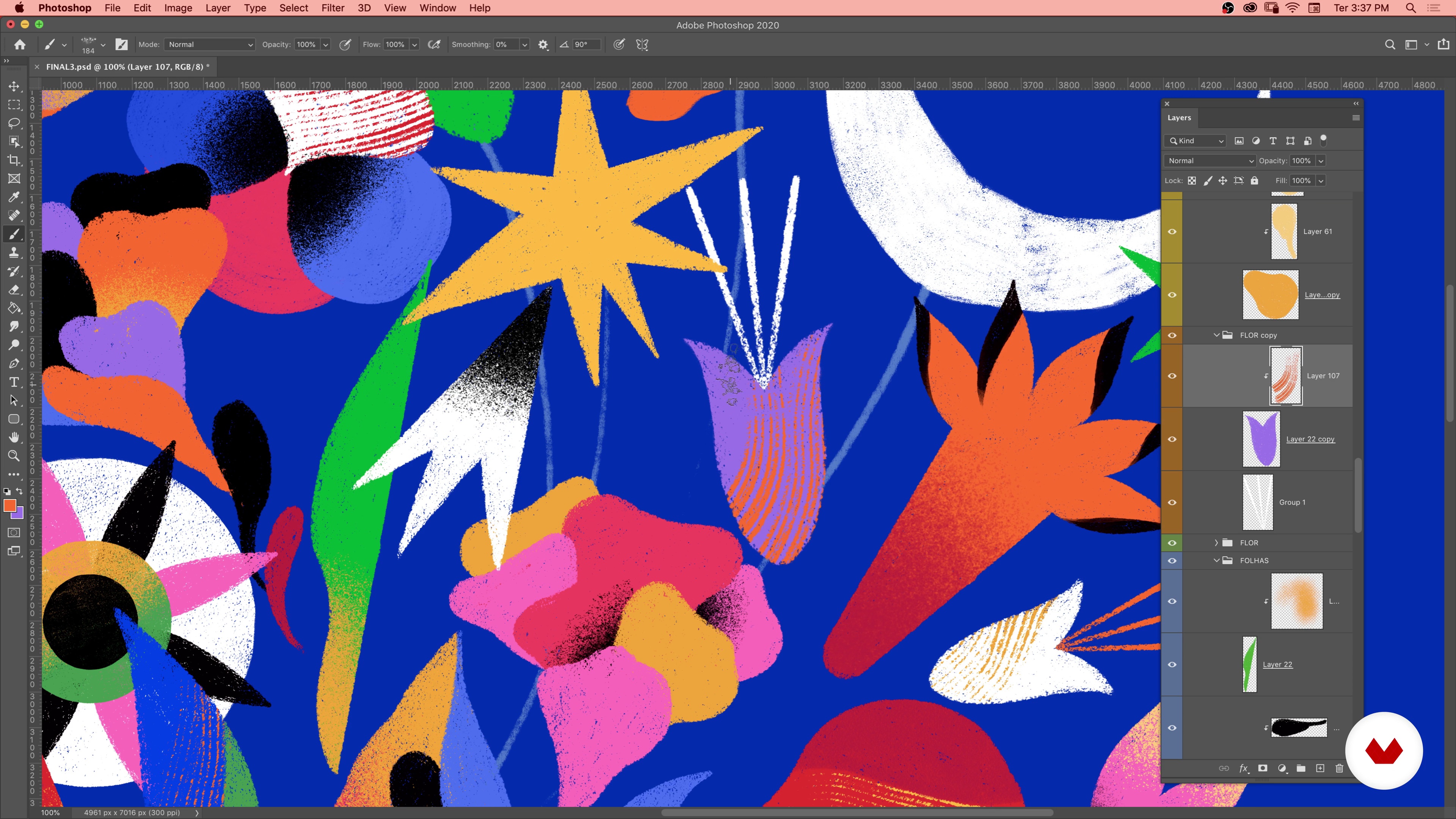Hide Layer 61 visibility

[1172, 232]
